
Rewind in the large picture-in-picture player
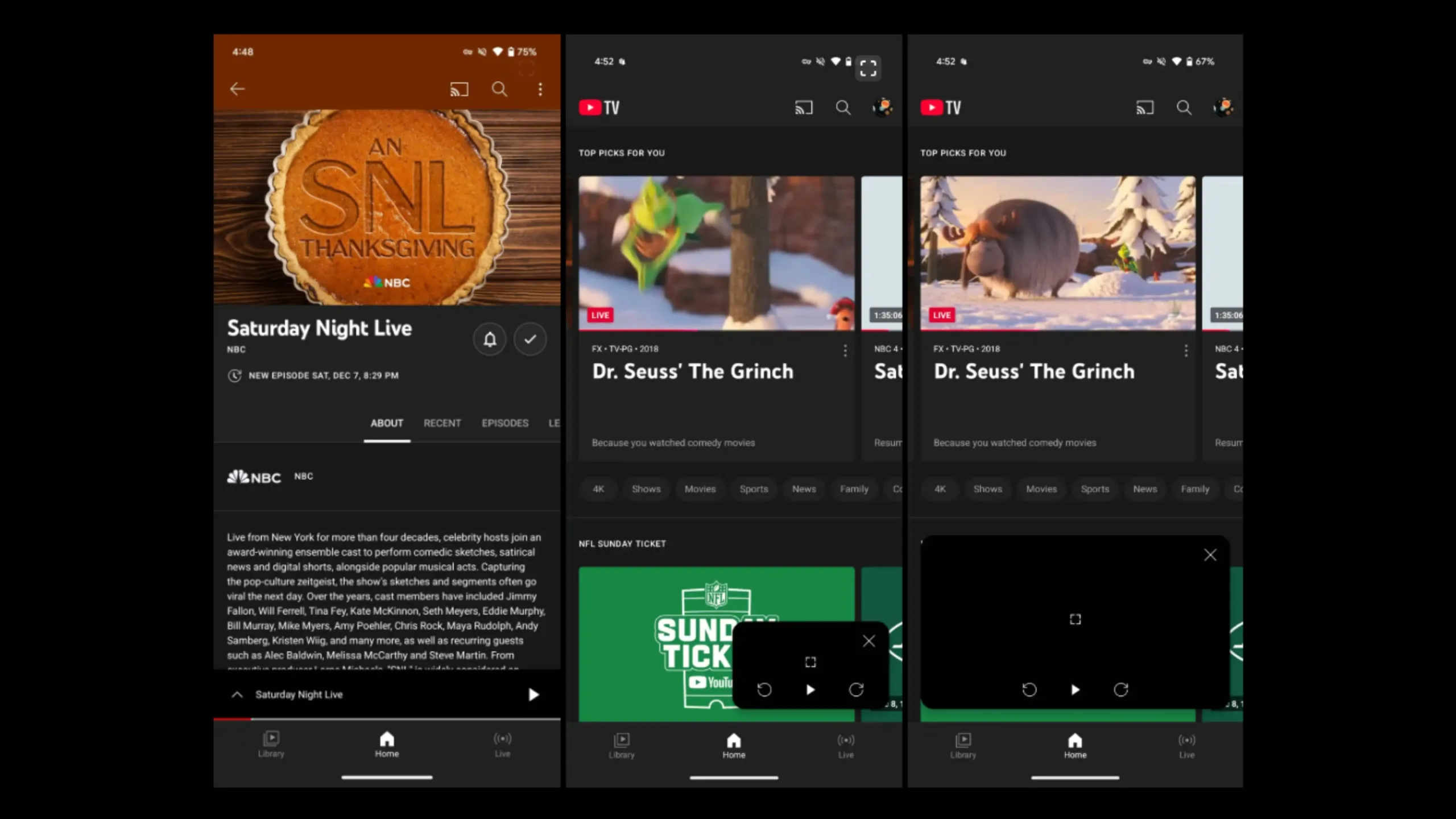click(x=1029, y=690)
